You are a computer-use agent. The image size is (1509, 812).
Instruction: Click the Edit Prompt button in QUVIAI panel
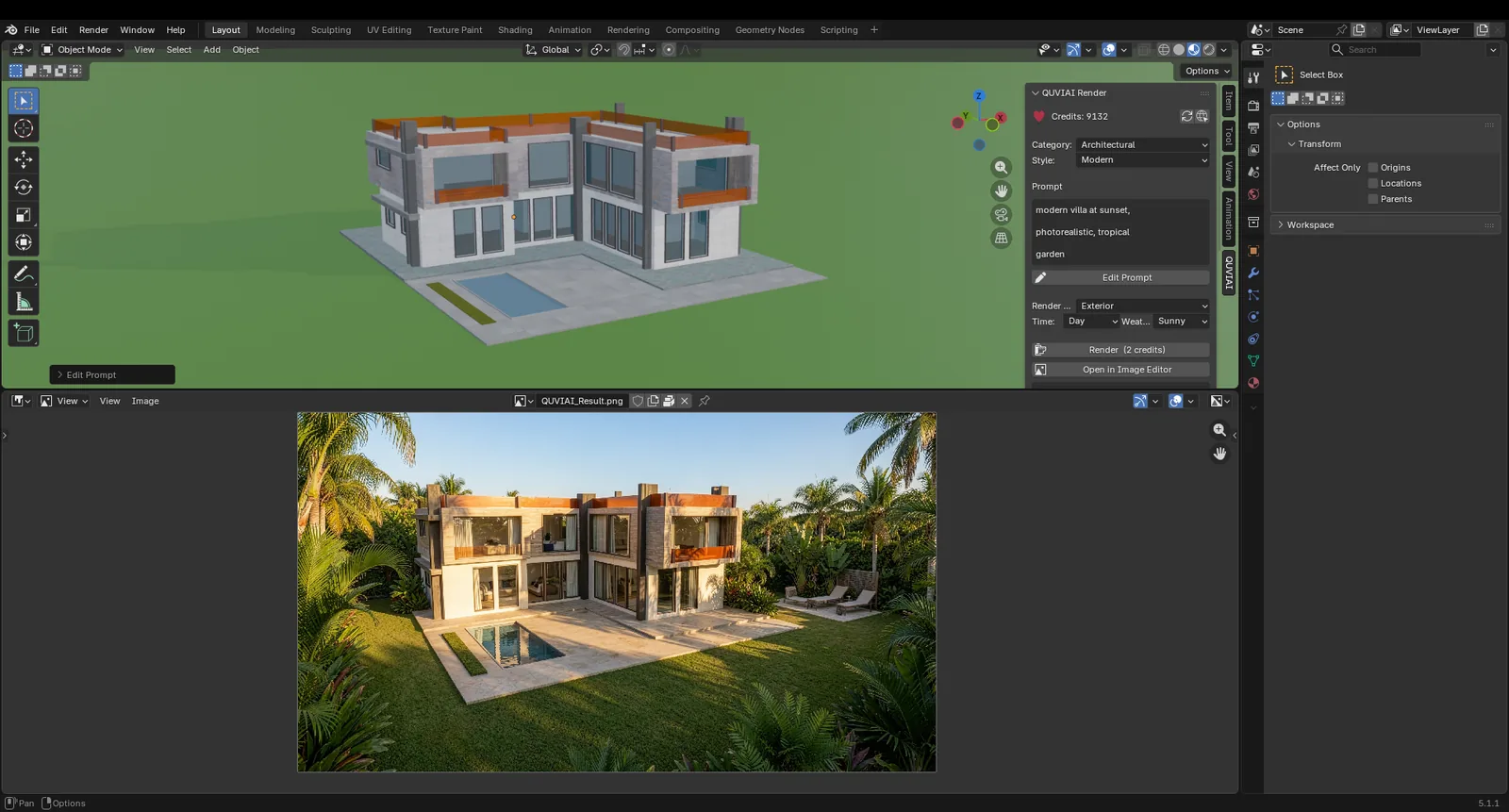tap(1120, 278)
